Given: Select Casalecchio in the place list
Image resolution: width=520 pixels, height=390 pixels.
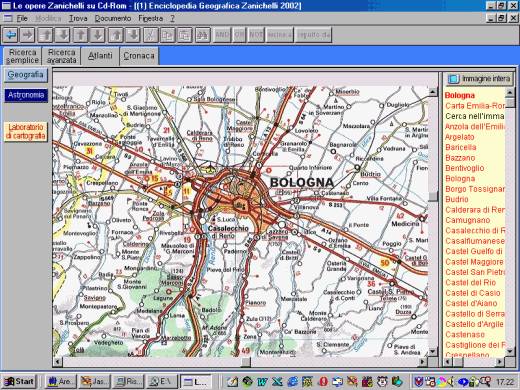Looking at the screenshot, I should tap(475, 230).
